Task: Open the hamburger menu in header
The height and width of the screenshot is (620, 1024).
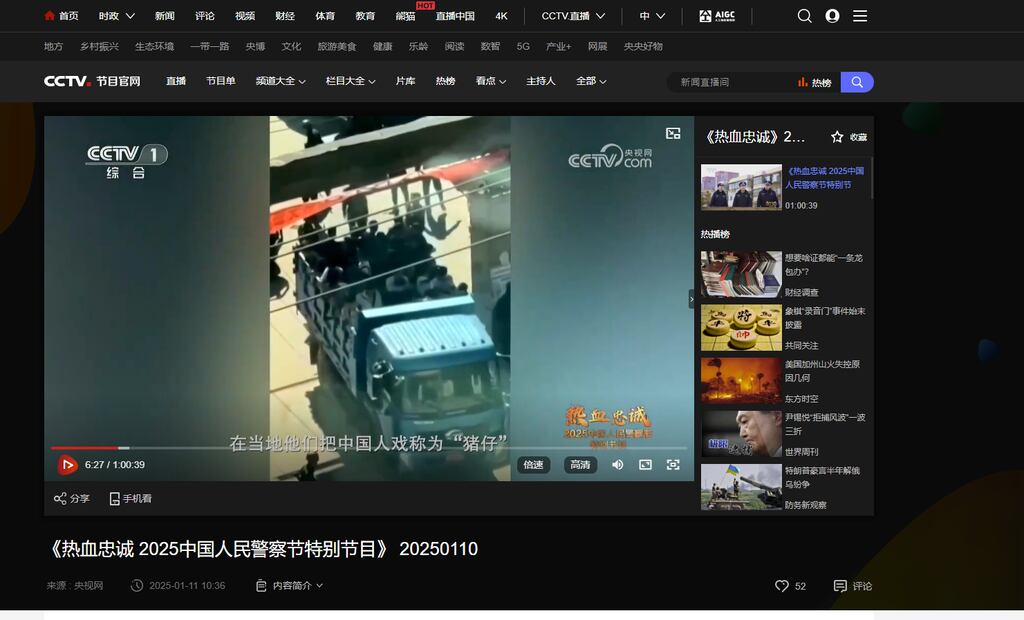Action: (860, 16)
